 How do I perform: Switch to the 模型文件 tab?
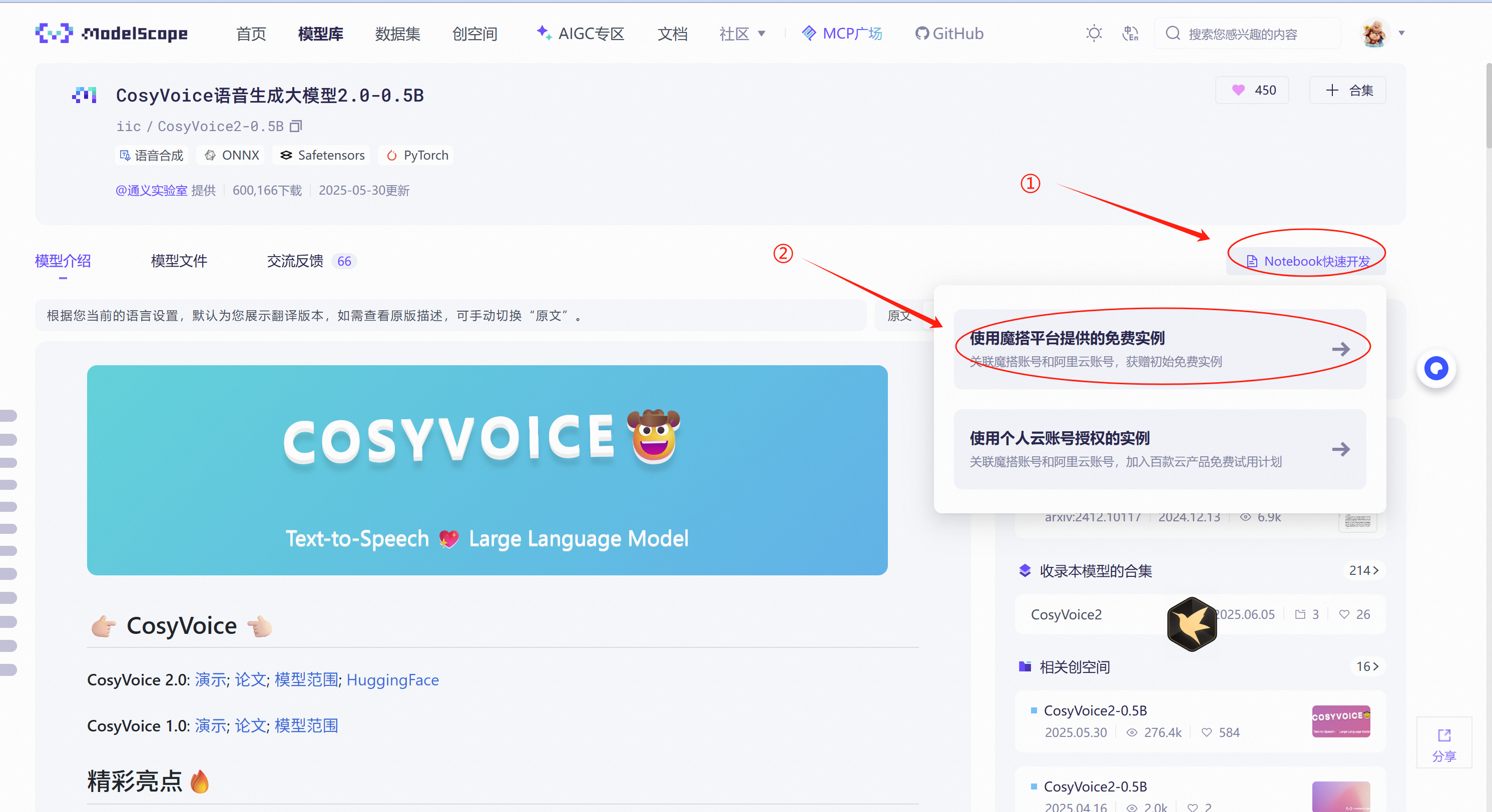(x=179, y=261)
